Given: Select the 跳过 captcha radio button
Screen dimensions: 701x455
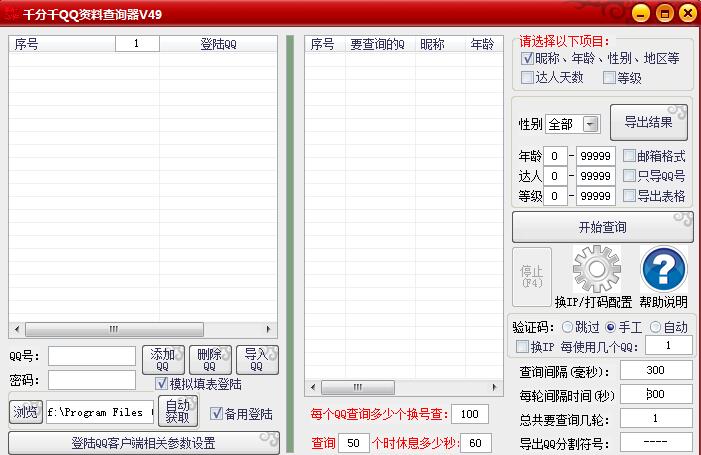Looking at the screenshot, I should (567, 327).
